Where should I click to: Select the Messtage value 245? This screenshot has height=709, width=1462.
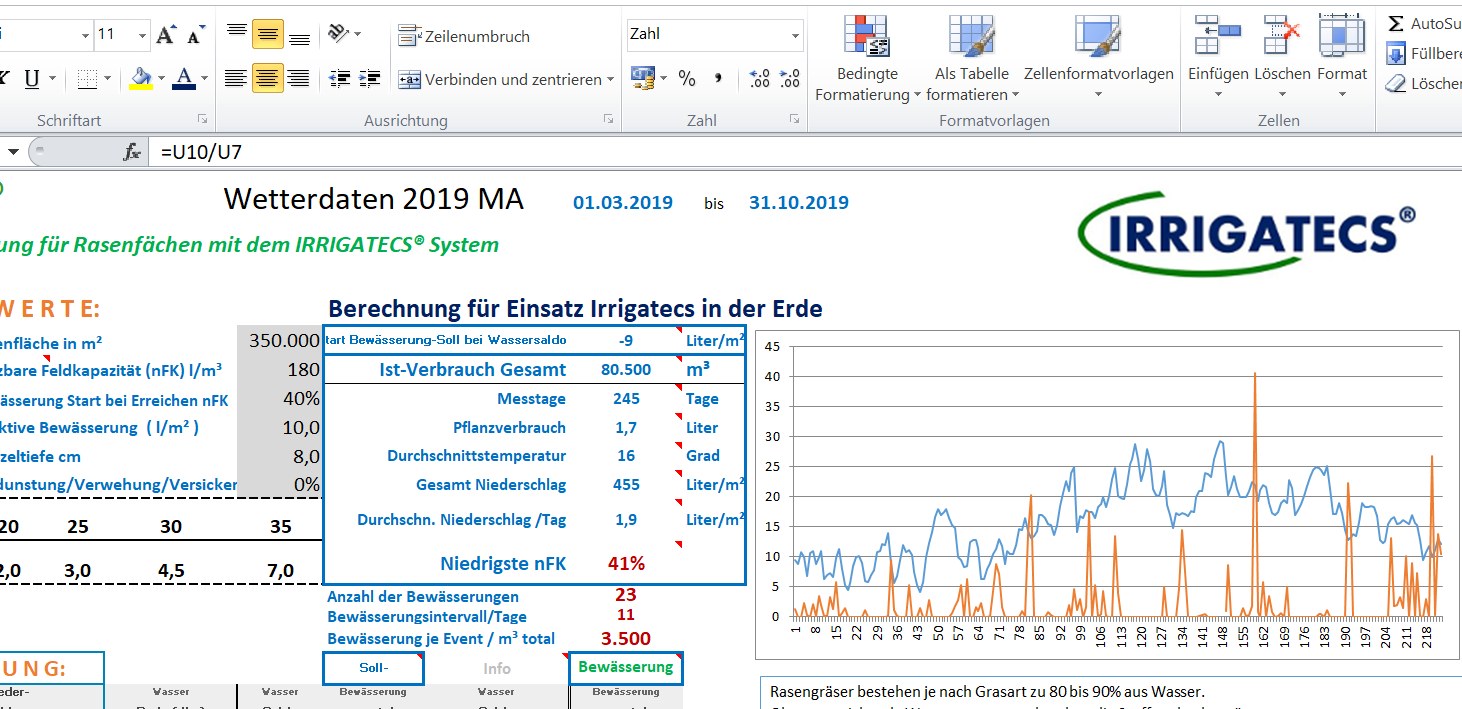[626, 399]
